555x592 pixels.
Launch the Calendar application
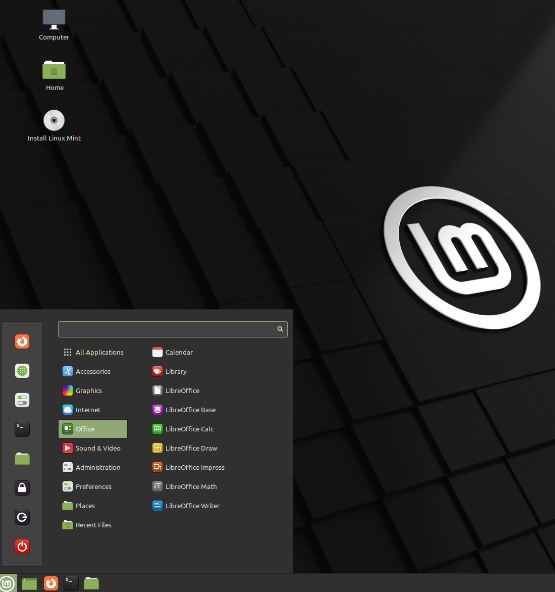pos(173,352)
